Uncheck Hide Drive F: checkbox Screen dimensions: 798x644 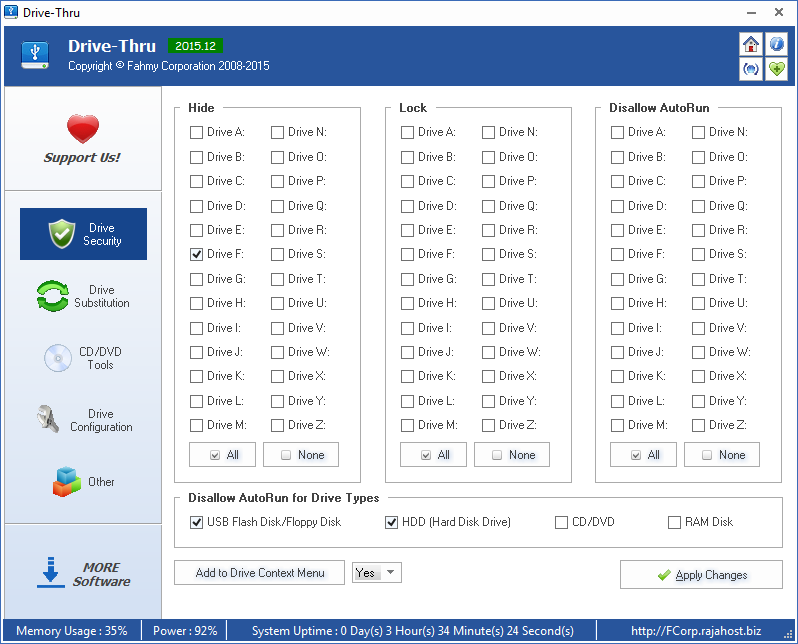point(196,254)
